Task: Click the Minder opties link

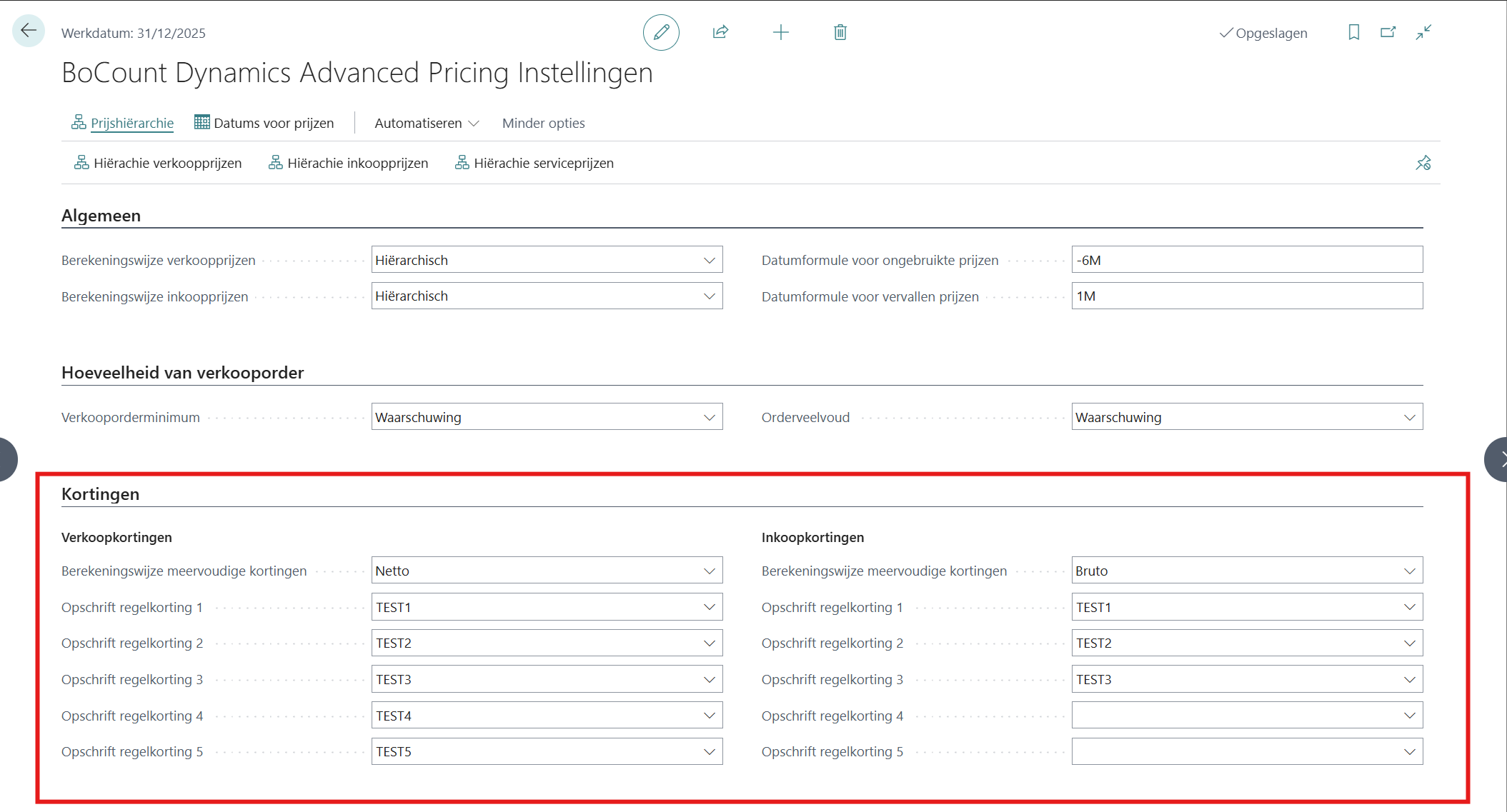Action: coord(543,123)
